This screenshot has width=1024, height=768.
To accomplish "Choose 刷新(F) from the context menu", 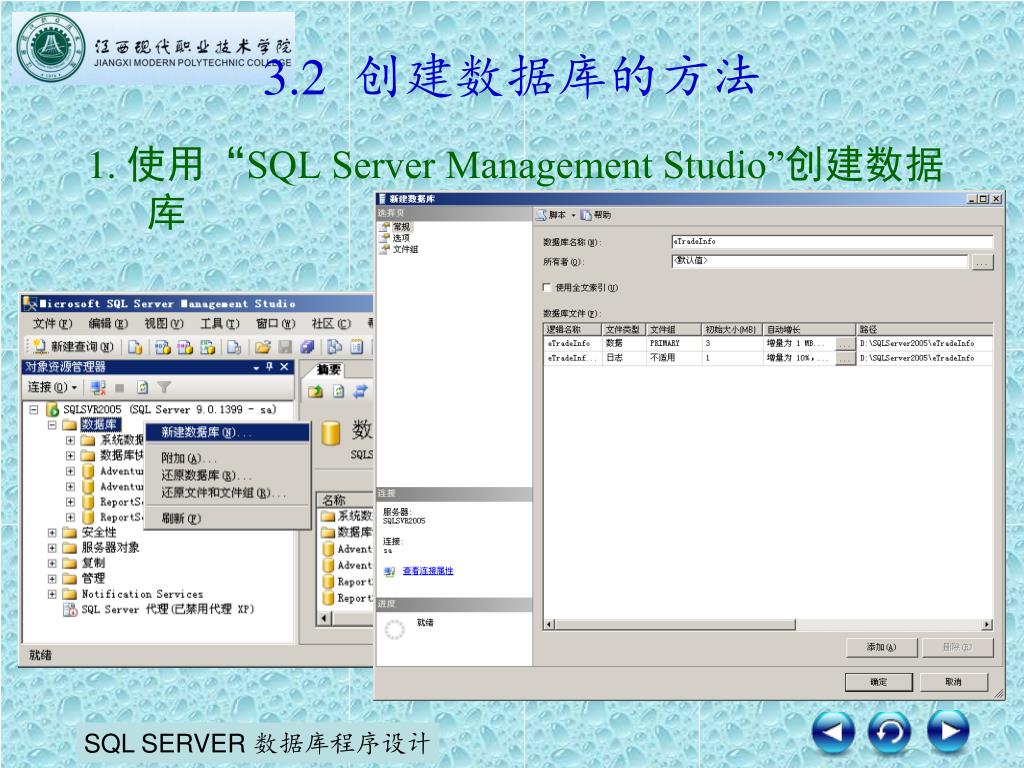I will [227, 519].
